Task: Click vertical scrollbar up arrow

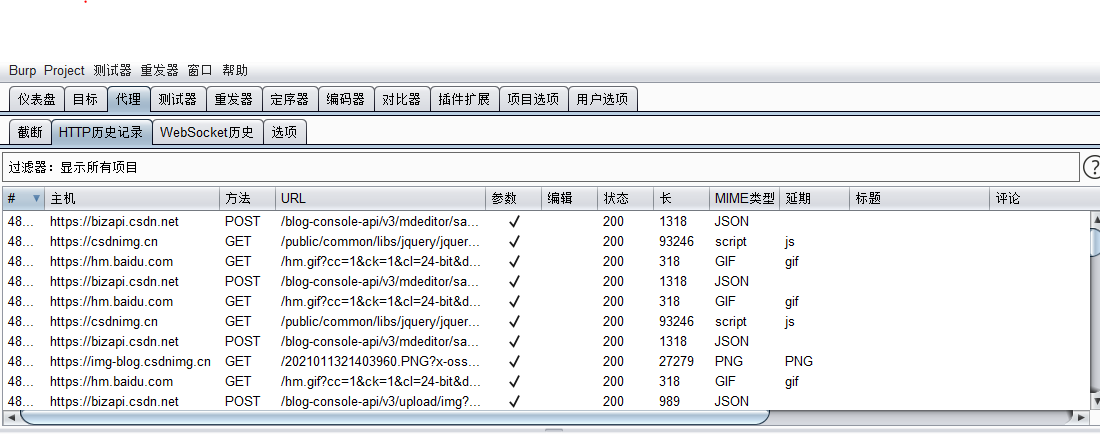Action: (1095, 217)
